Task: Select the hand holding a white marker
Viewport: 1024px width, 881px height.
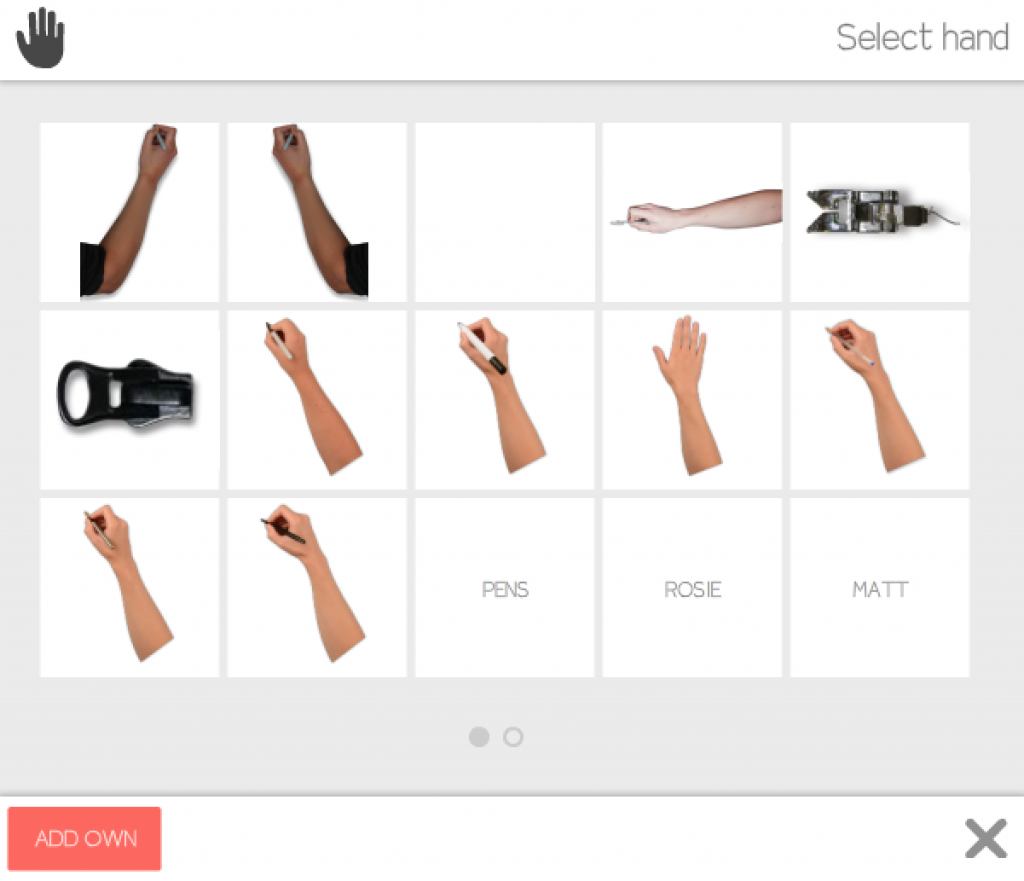Action: 505,400
